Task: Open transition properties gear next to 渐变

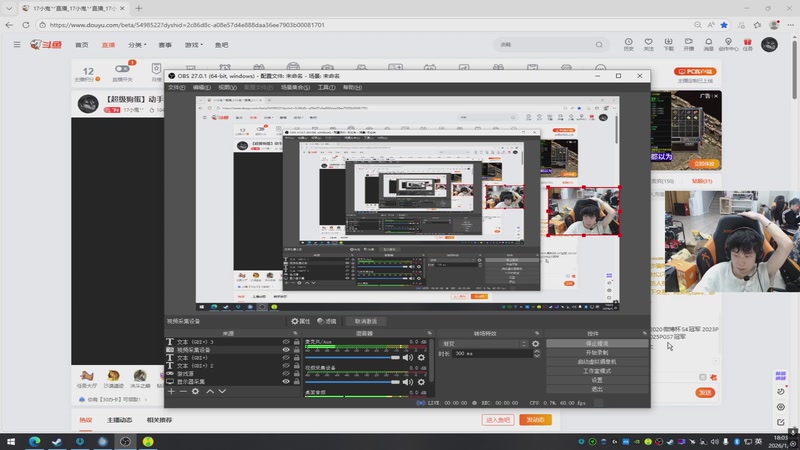Action: point(535,344)
